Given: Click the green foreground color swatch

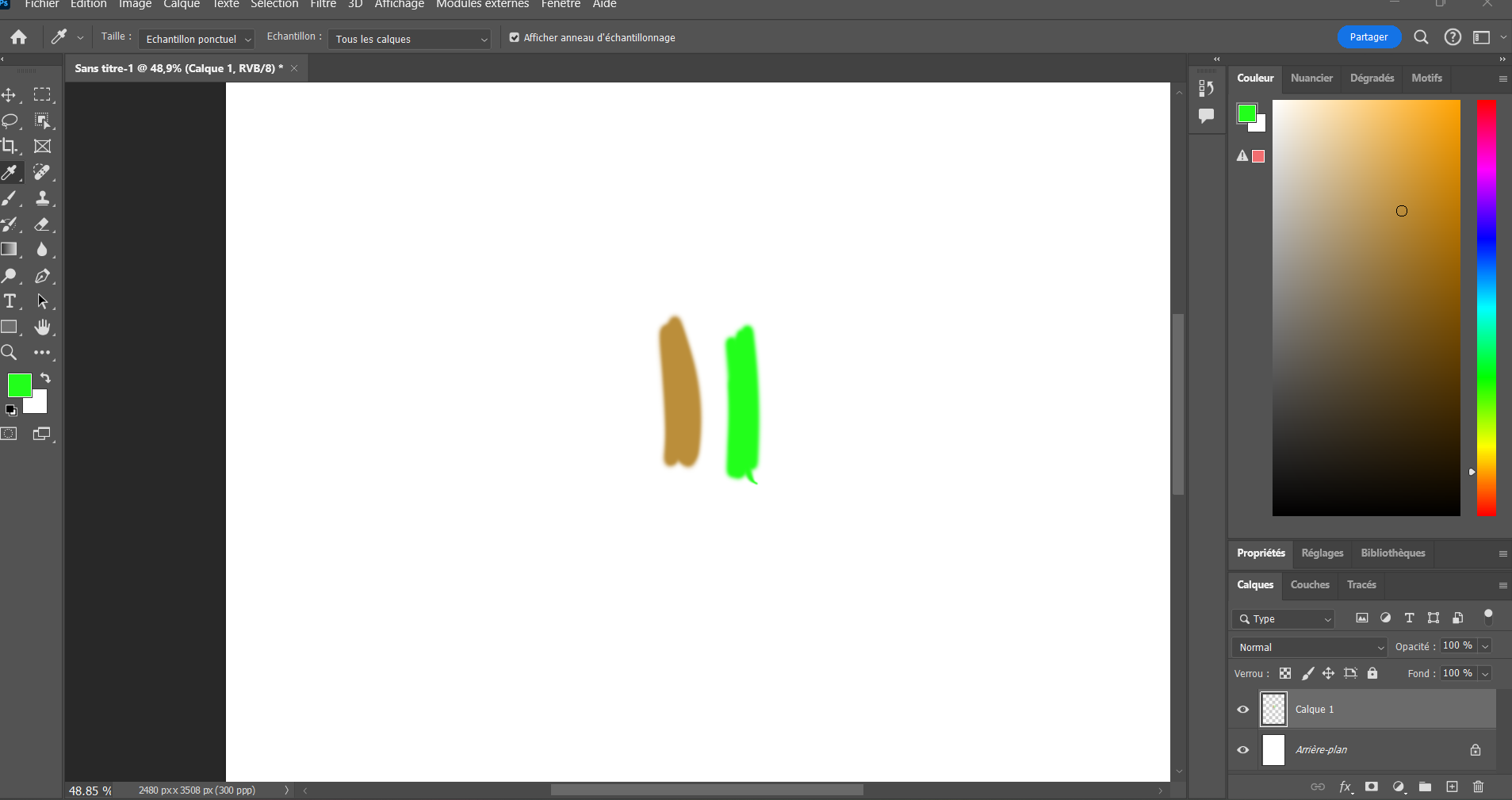Looking at the screenshot, I should point(18,386).
